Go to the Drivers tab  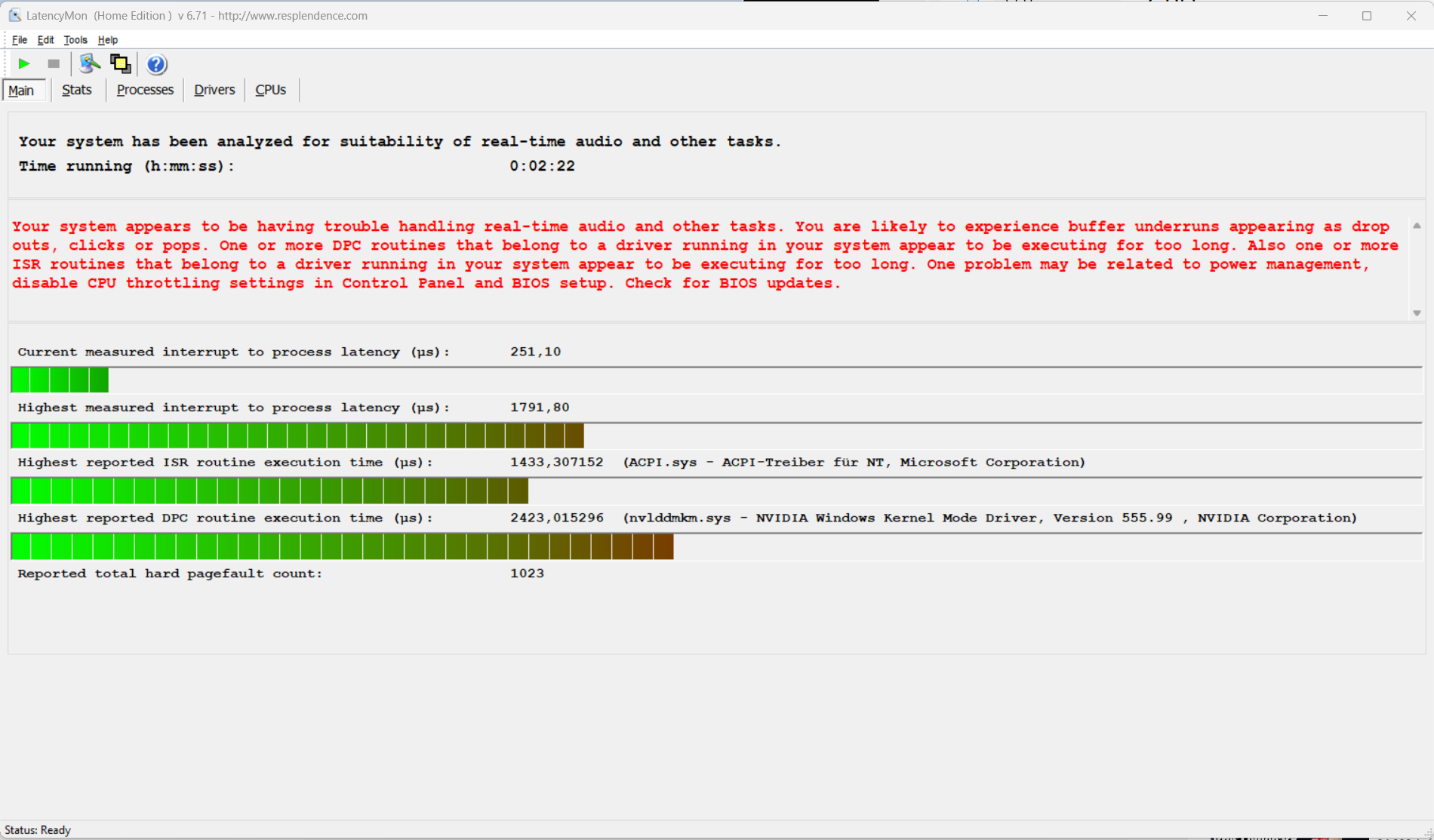coord(214,90)
